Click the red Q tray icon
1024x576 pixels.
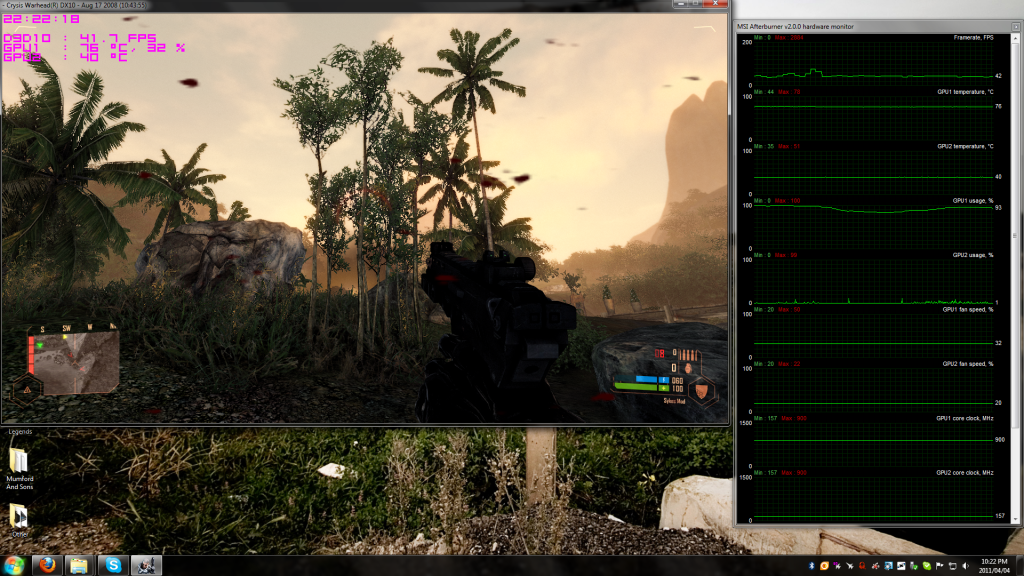pyautogui.click(x=862, y=566)
